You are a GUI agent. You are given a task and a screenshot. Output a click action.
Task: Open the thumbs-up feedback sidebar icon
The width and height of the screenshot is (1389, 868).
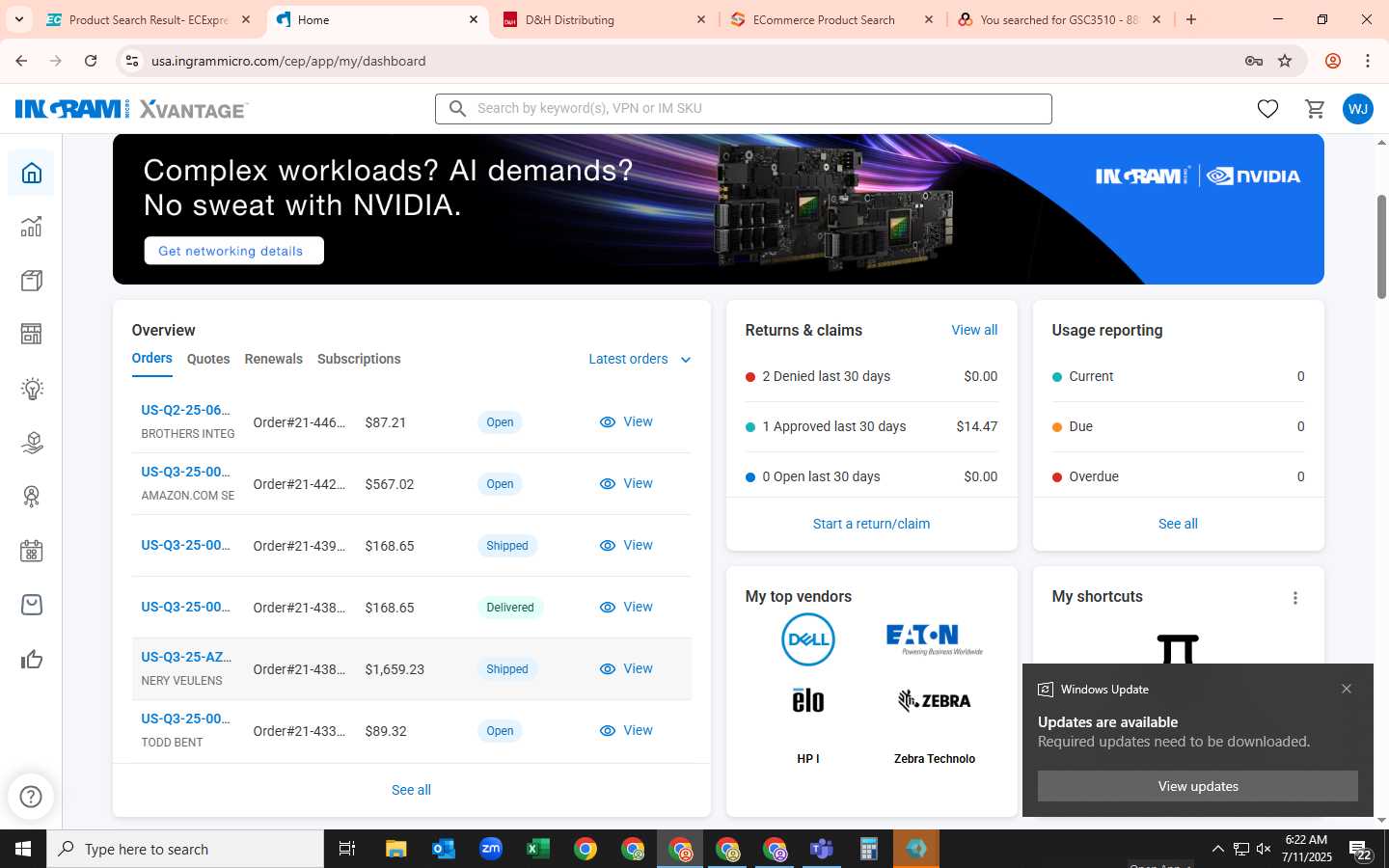point(32,660)
